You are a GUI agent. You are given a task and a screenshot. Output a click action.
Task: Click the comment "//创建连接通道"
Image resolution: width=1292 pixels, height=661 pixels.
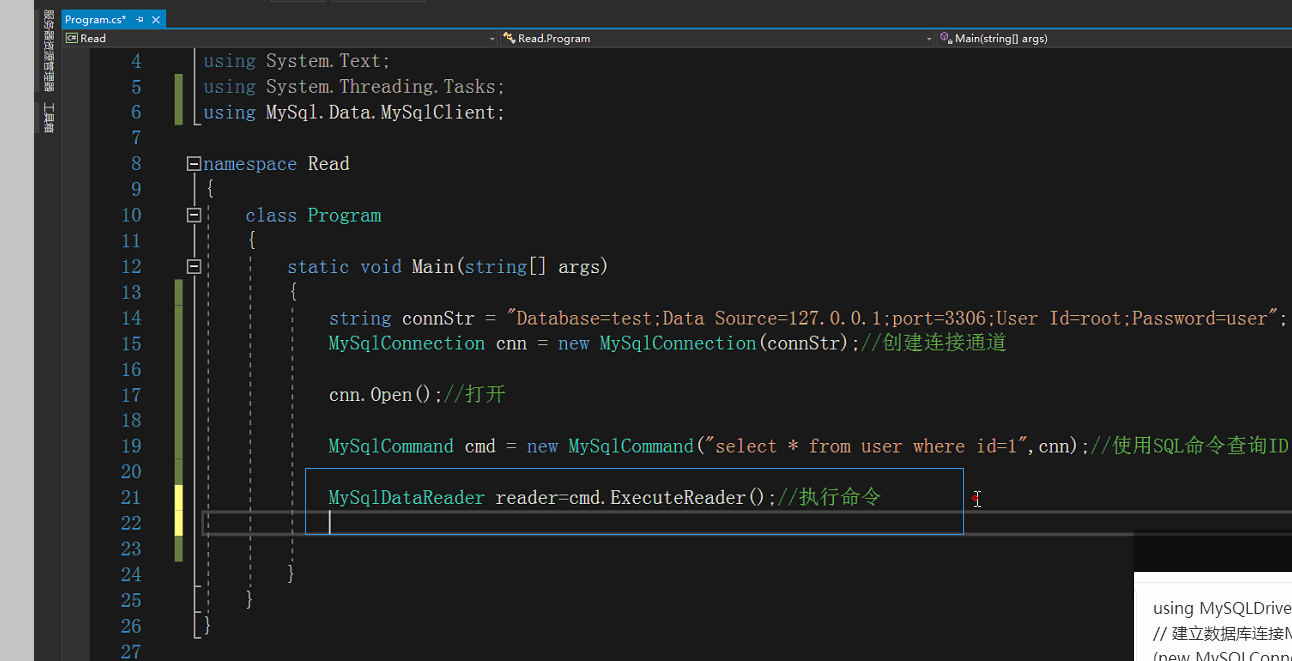933,344
